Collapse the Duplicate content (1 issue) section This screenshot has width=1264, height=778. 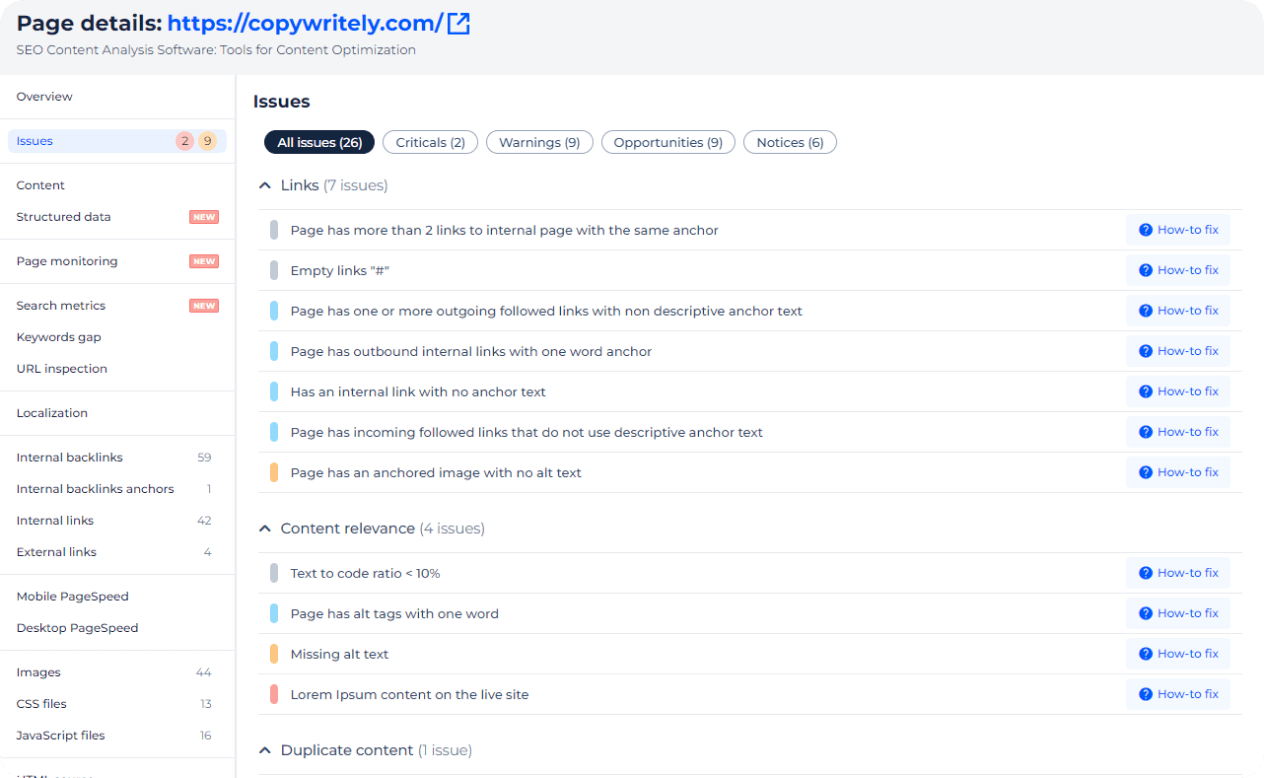click(265, 751)
